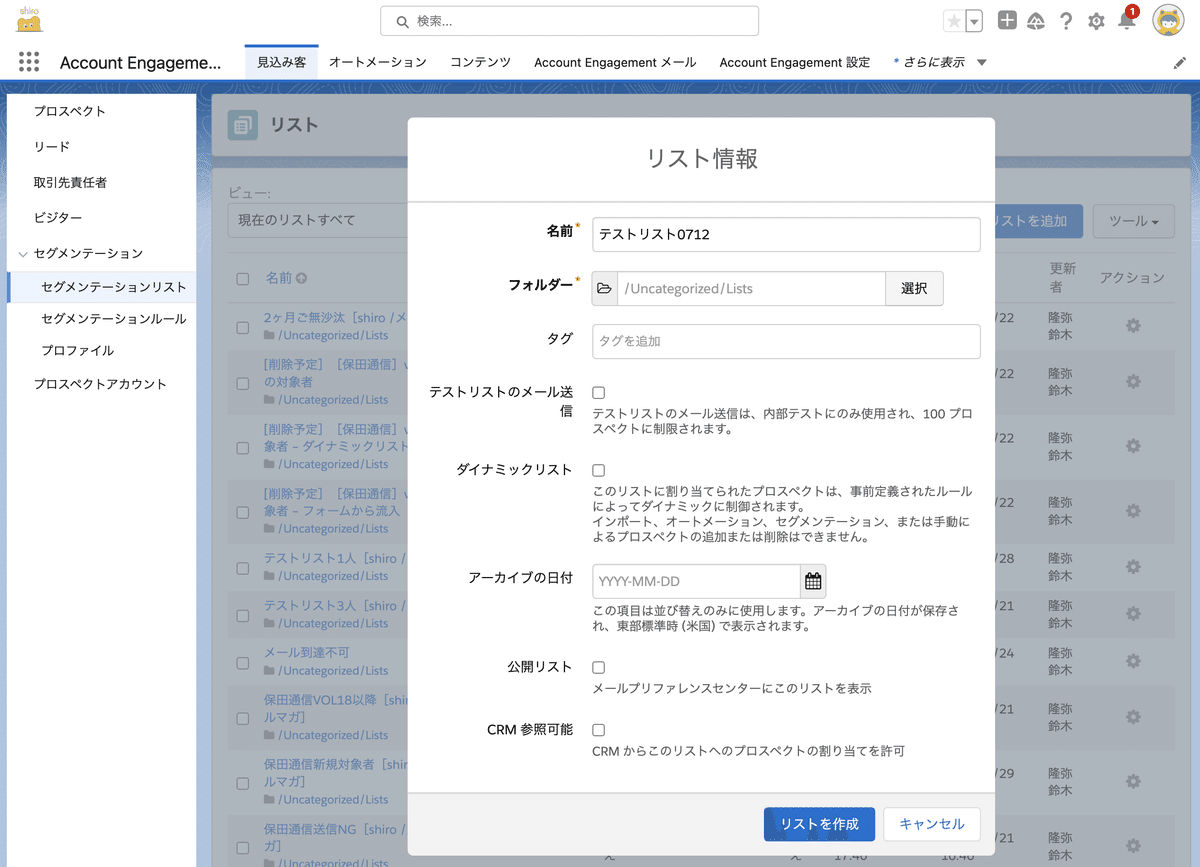
Task: Open the notifications bell
Action: [1126, 21]
